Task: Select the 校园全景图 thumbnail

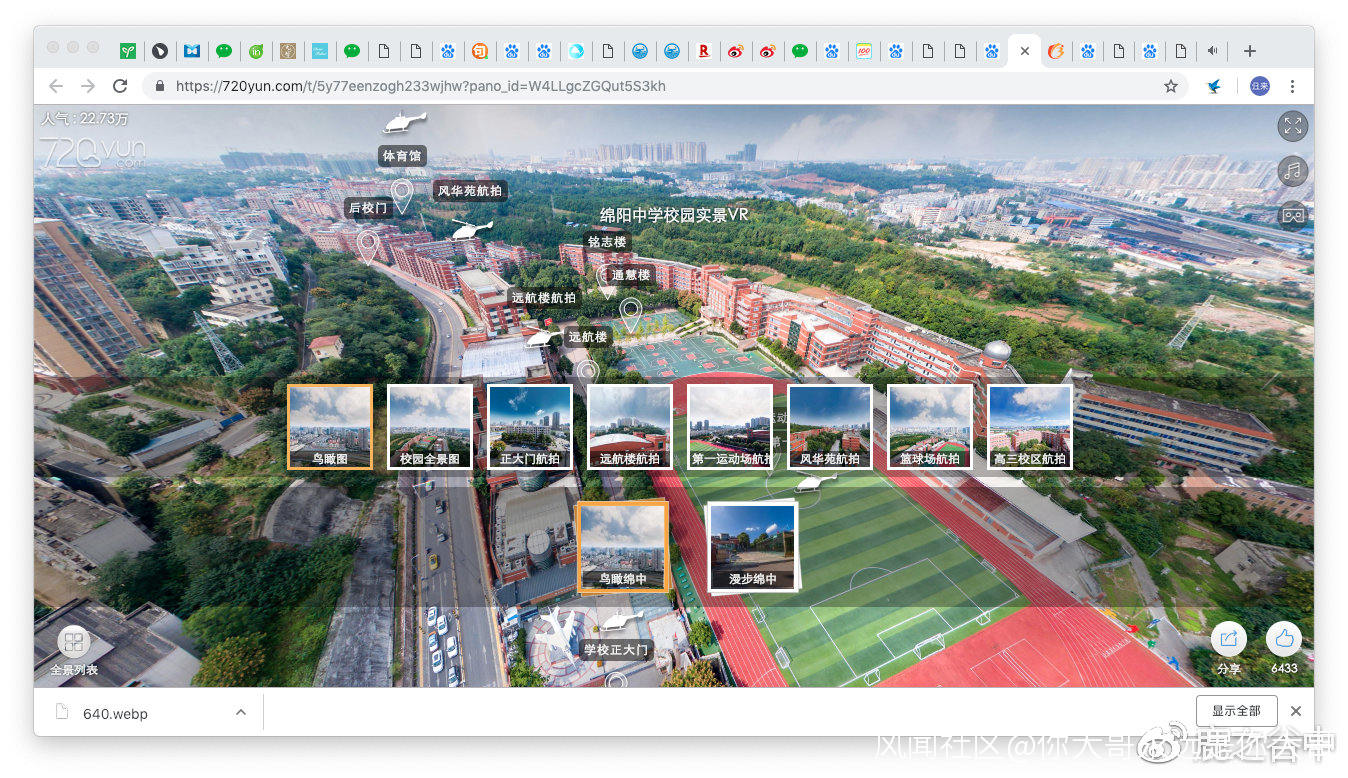Action: 430,427
